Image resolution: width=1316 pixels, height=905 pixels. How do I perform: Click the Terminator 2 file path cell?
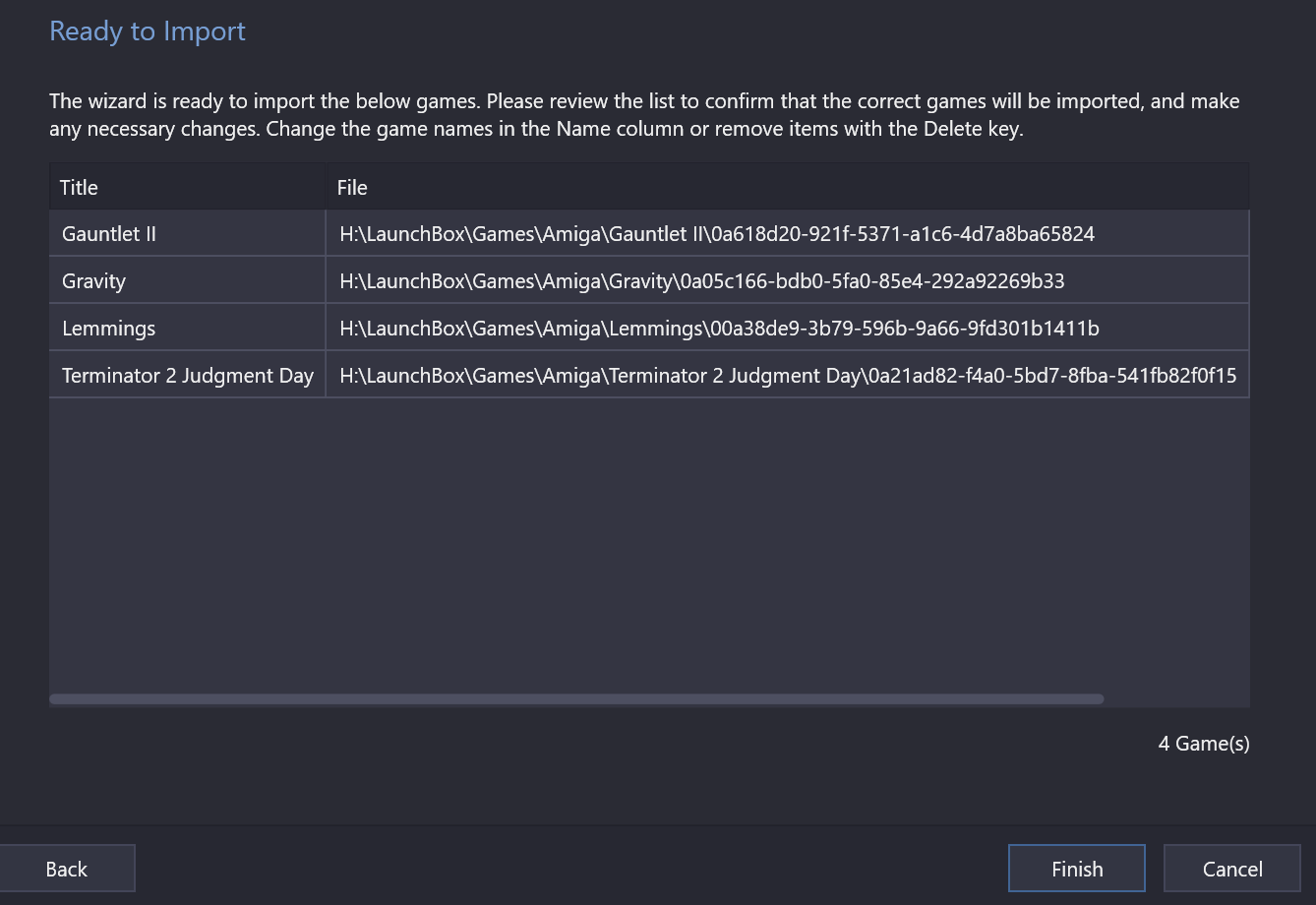(x=788, y=376)
